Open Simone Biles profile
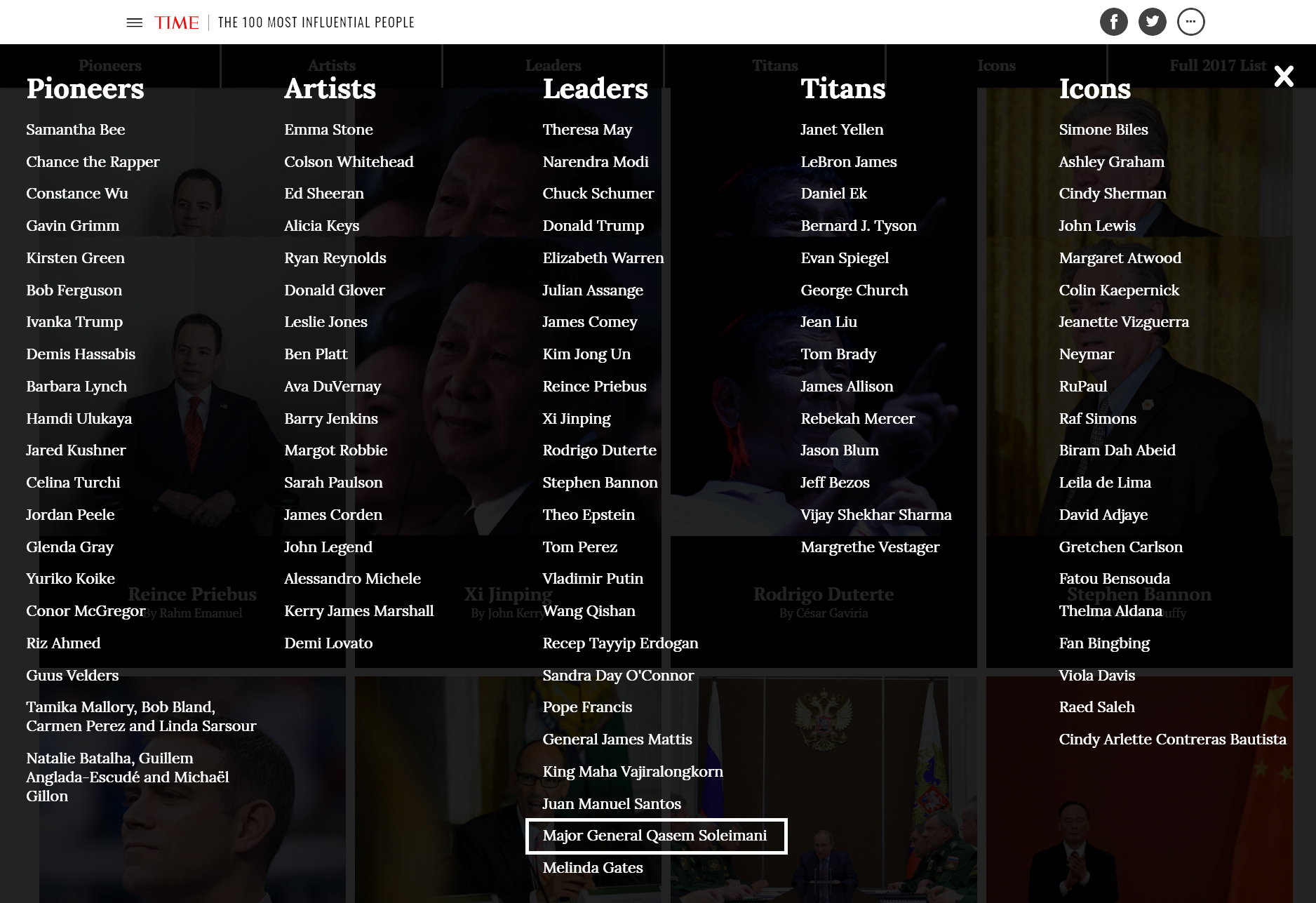 [1103, 130]
